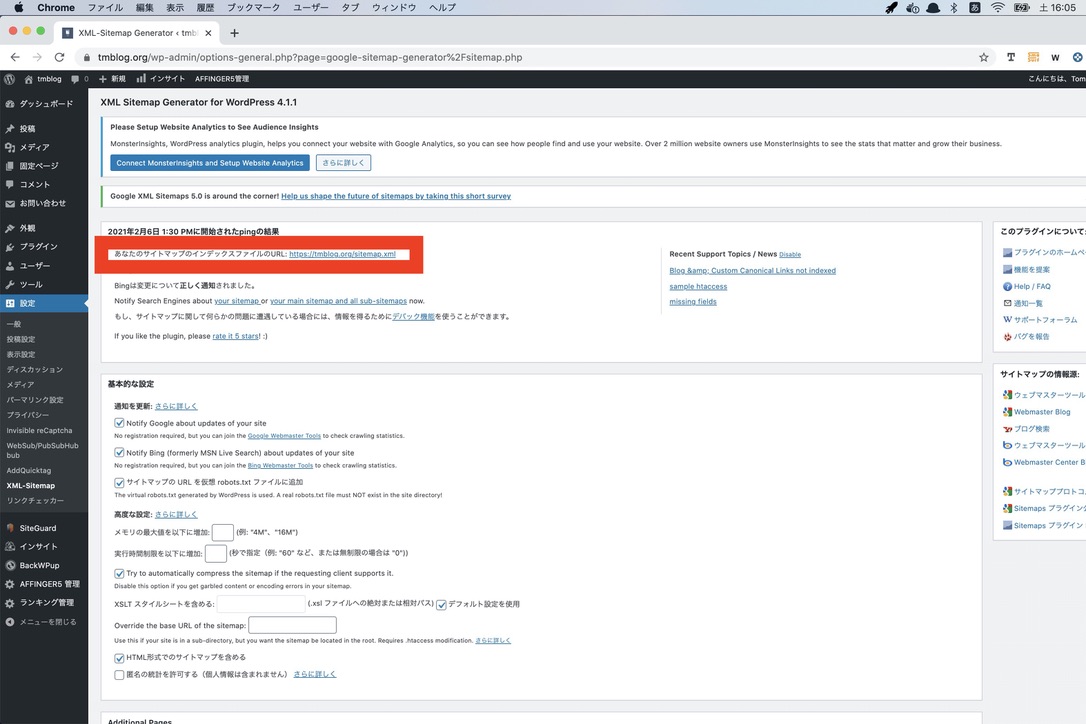Toggle Notify Google about updates checkbox
Screen dimensions: 1086x724
tap(119, 423)
